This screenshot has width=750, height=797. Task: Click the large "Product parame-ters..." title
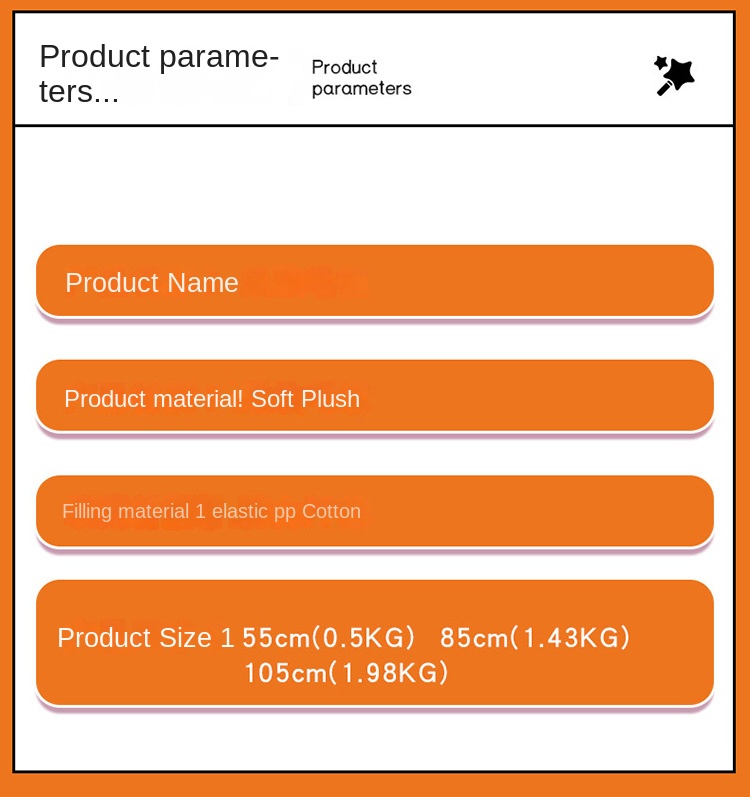(158, 73)
